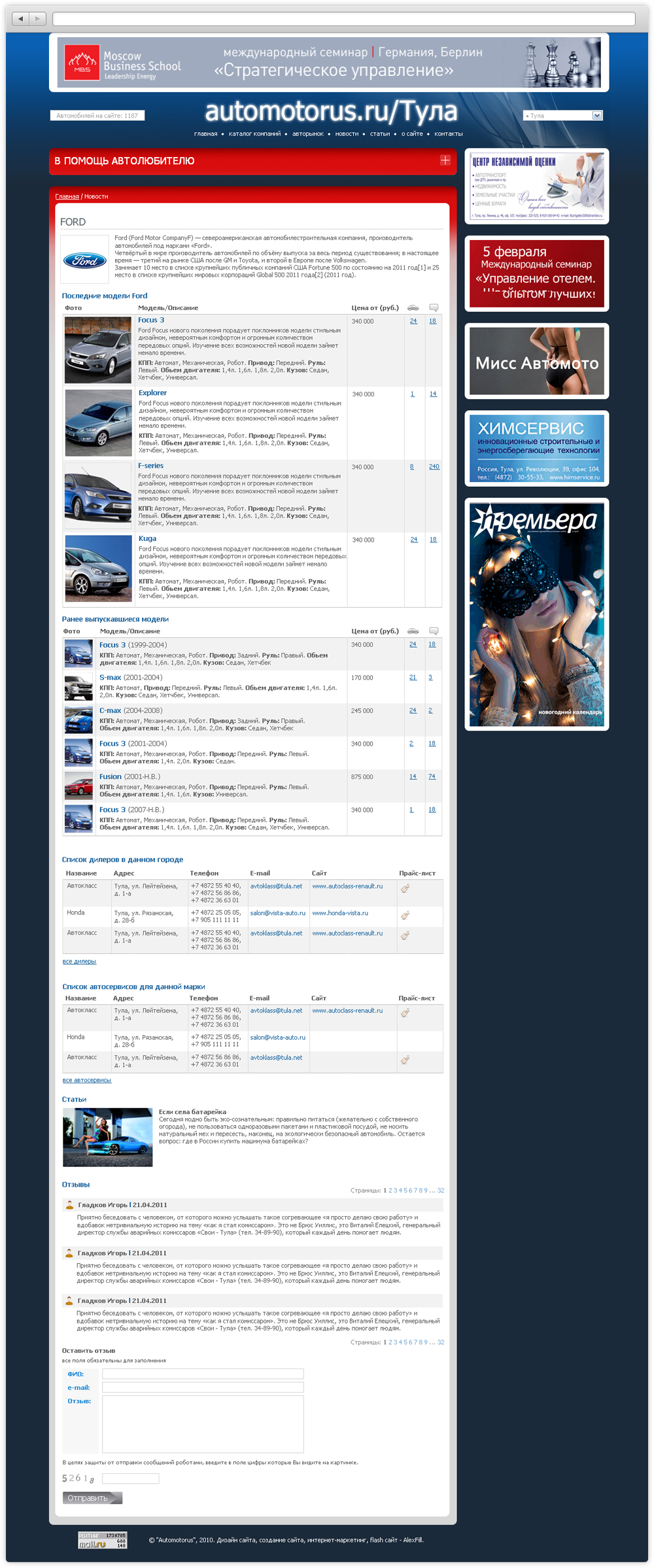Open the 'все автосервисы' link
The image size is (654, 1568).
[87, 1080]
